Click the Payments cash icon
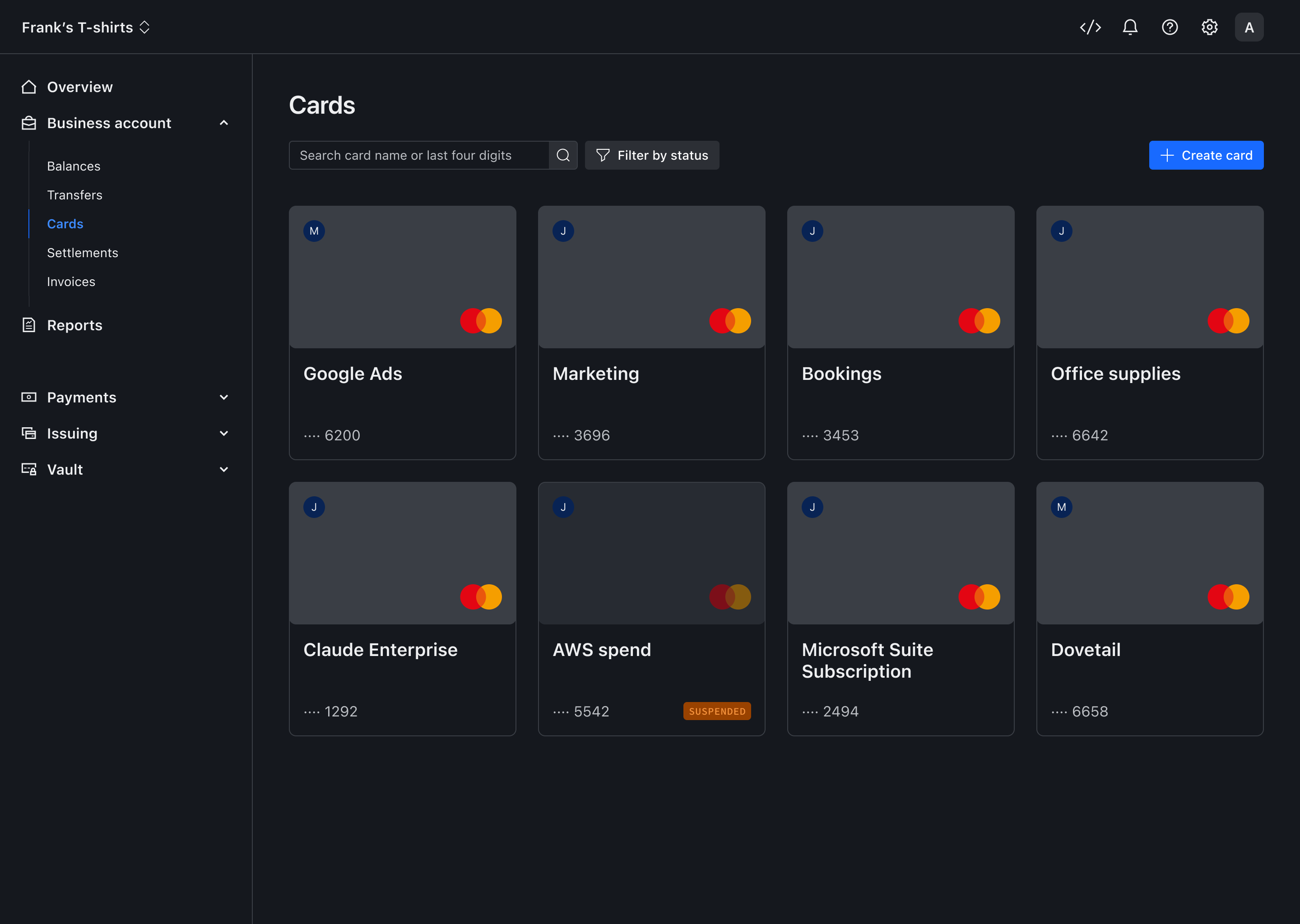This screenshot has height=924, width=1300. [x=29, y=397]
